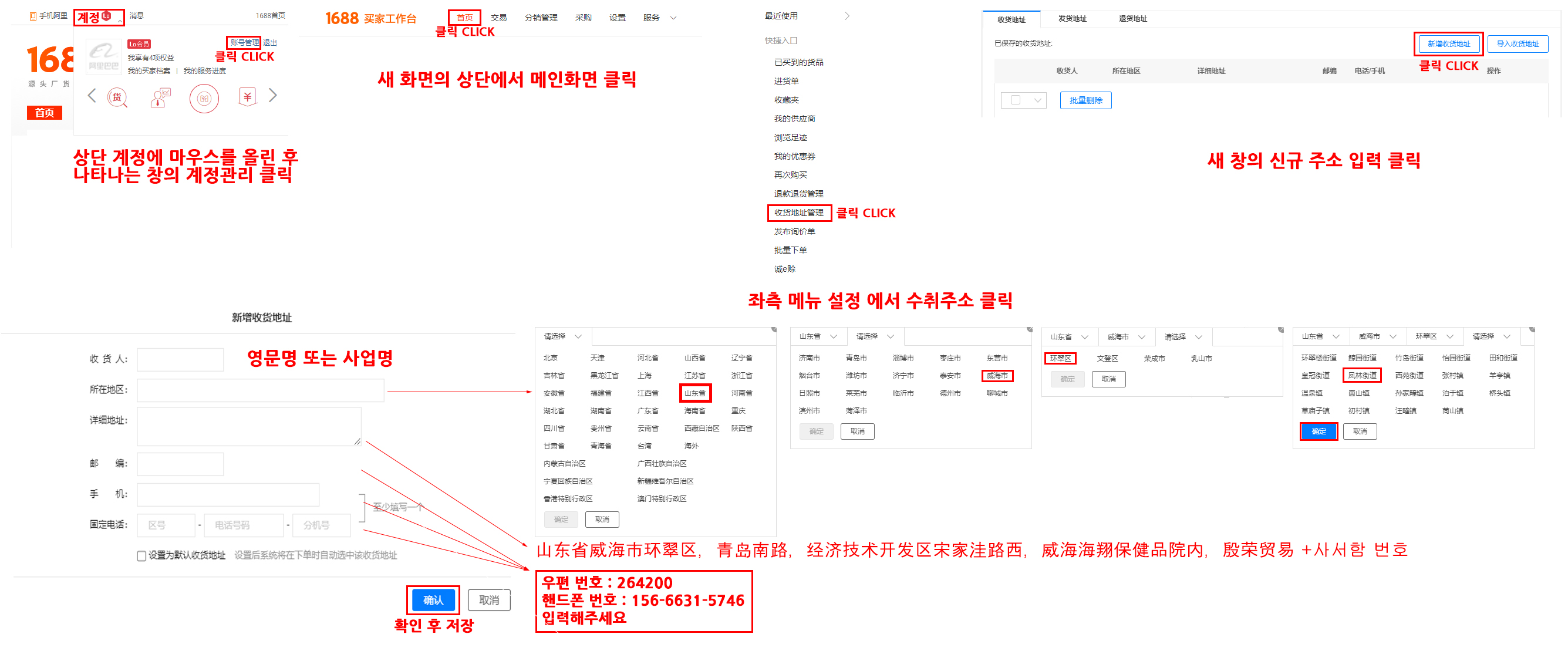Click the 导入收货地址 button

pyautogui.click(x=1517, y=44)
